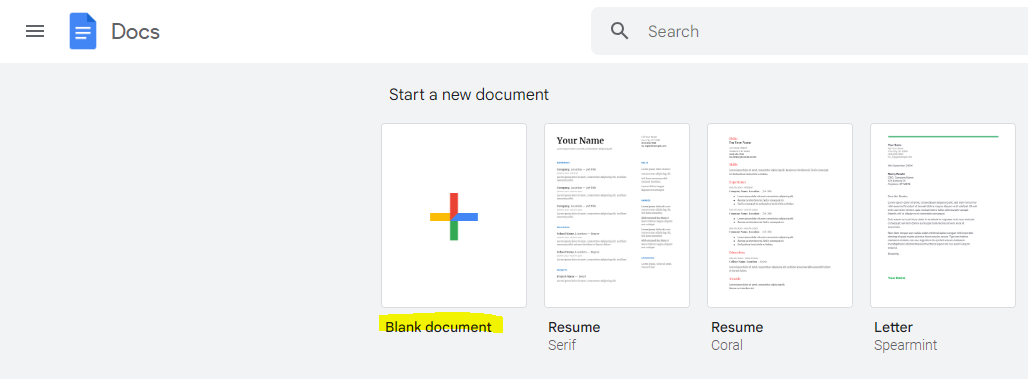Click the highlighted "Blank document" label
This screenshot has width=1028, height=380.
point(439,326)
